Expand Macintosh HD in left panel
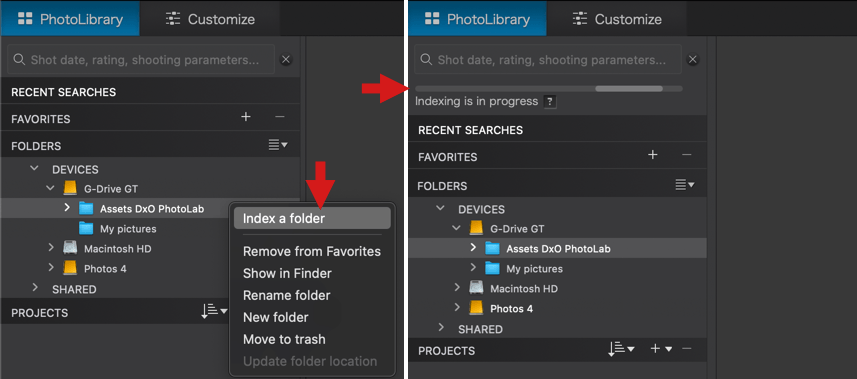857x379 pixels. coord(51,248)
